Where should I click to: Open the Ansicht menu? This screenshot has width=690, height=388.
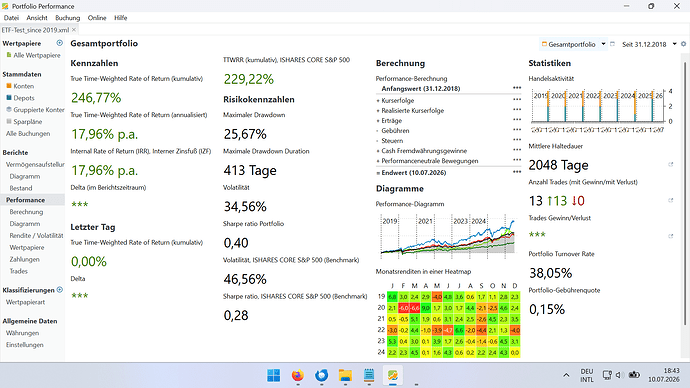(x=37, y=18)
